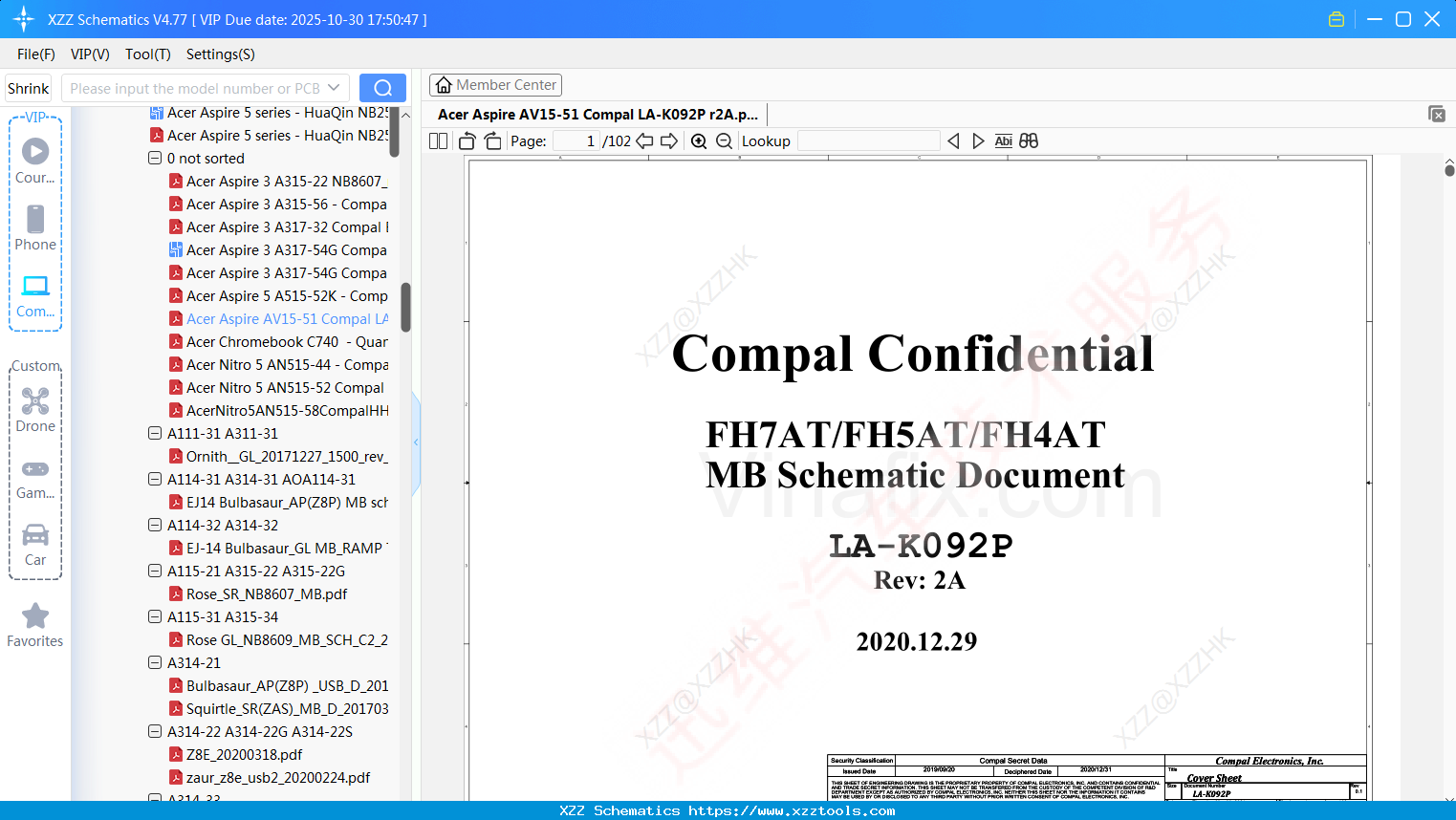Click the page number input field

[x=576, y=141]
